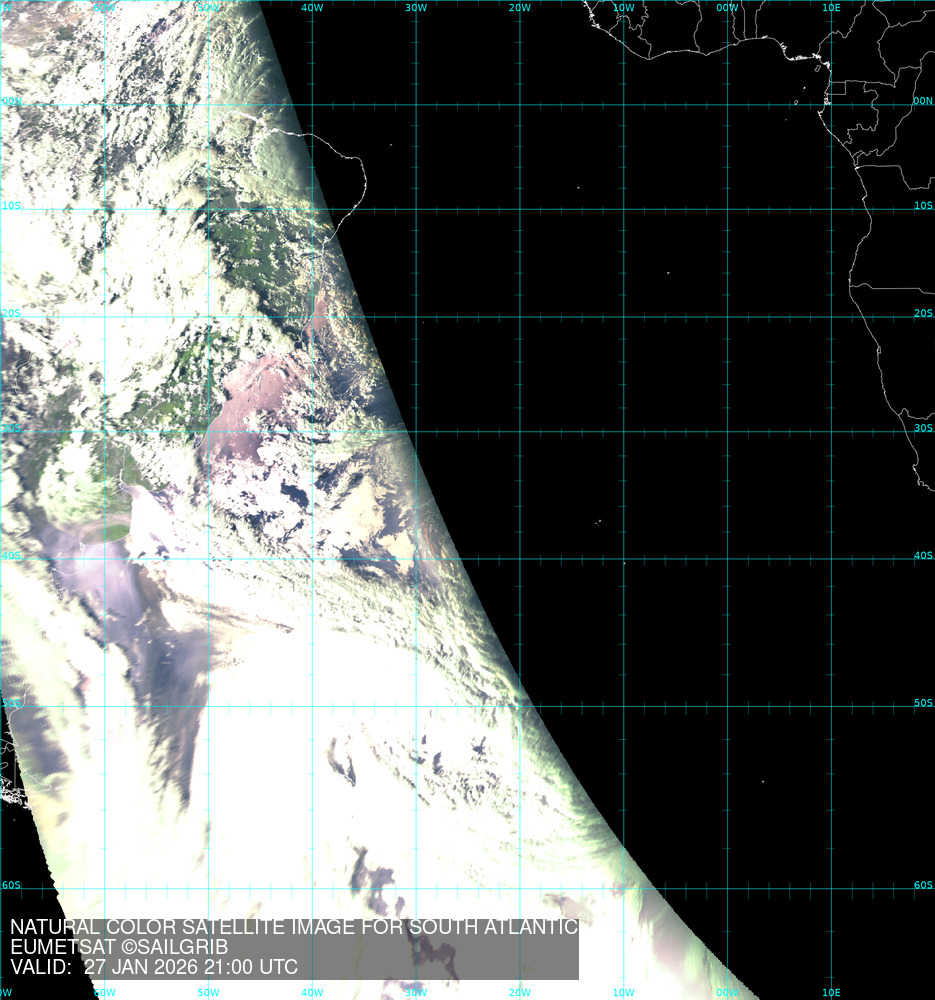Click the grid intersection of 10W and 50S

[624, 705]
